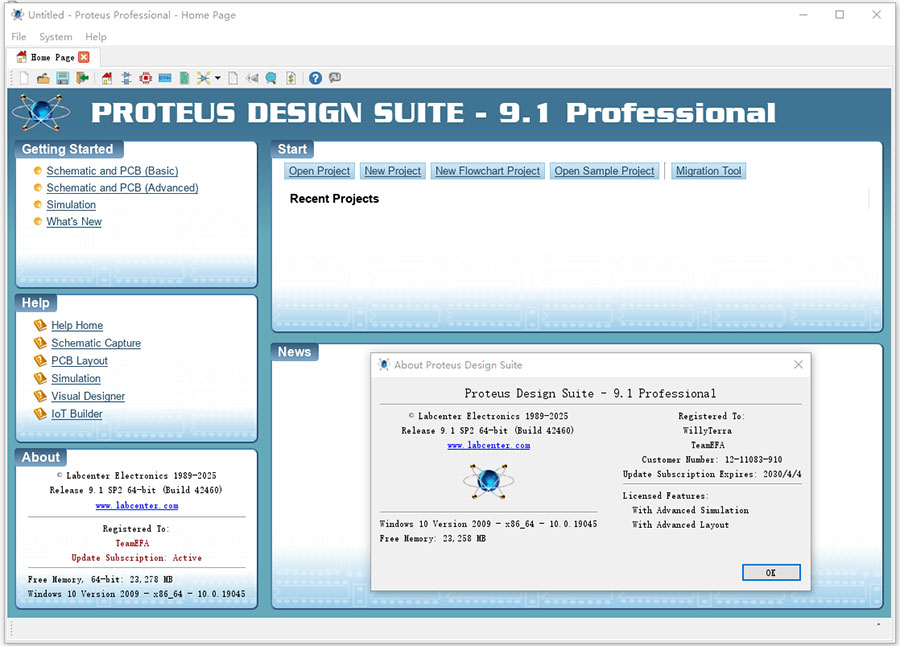Screen dimensions: 900x646
Task: Click the New Project toolbar icon
Action: click(x=24, y=78)
